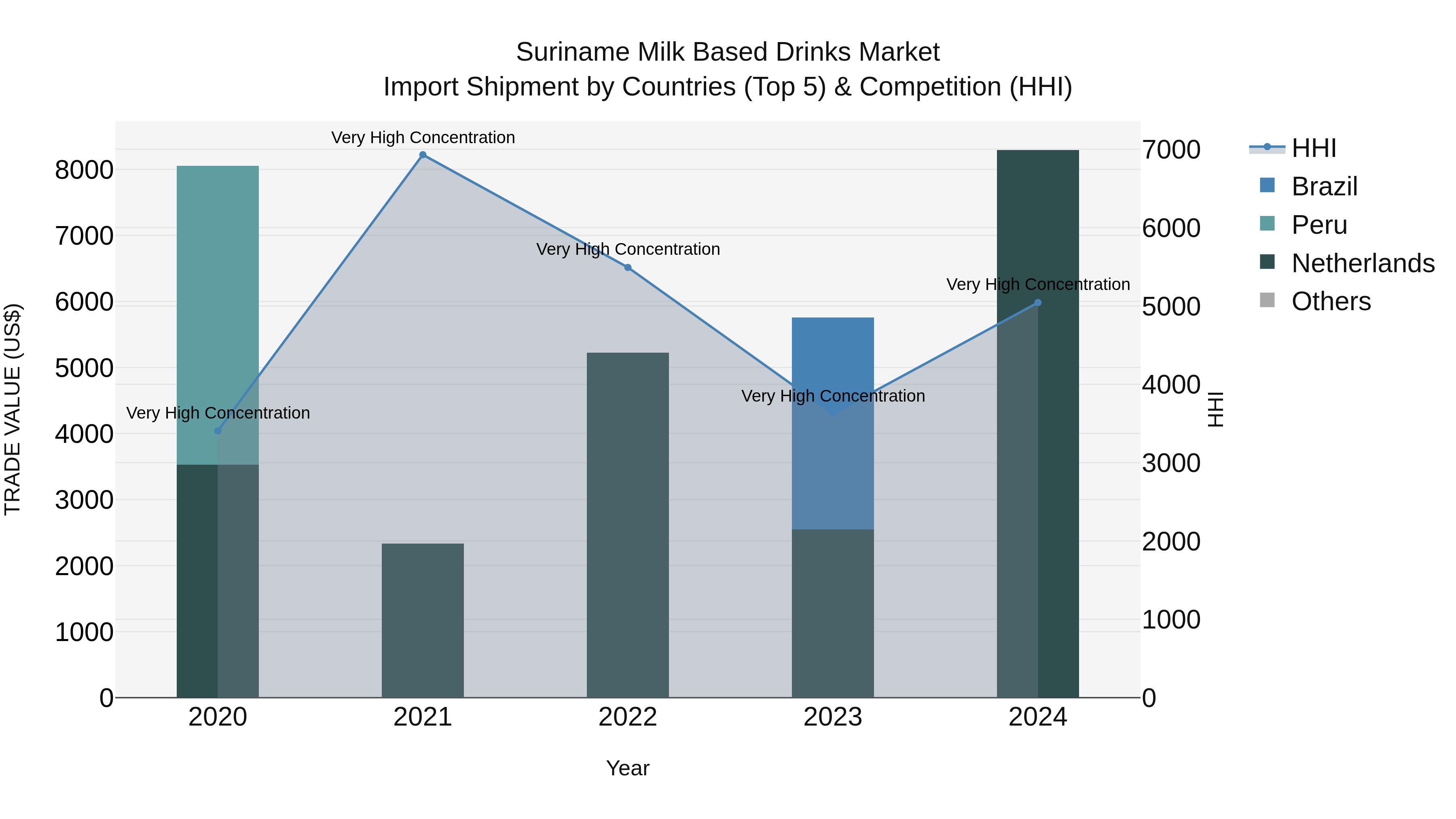The width and height of the screenshot is (1456, 819).
Task: Select the 2021 HHI data point
Action: (x=423, y=155)
